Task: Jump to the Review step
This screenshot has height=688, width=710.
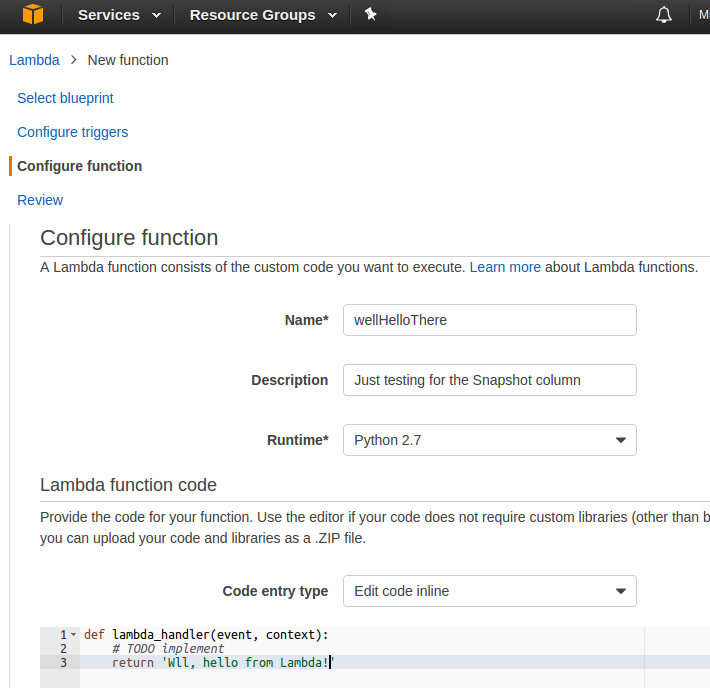Action: click(40, 200)
